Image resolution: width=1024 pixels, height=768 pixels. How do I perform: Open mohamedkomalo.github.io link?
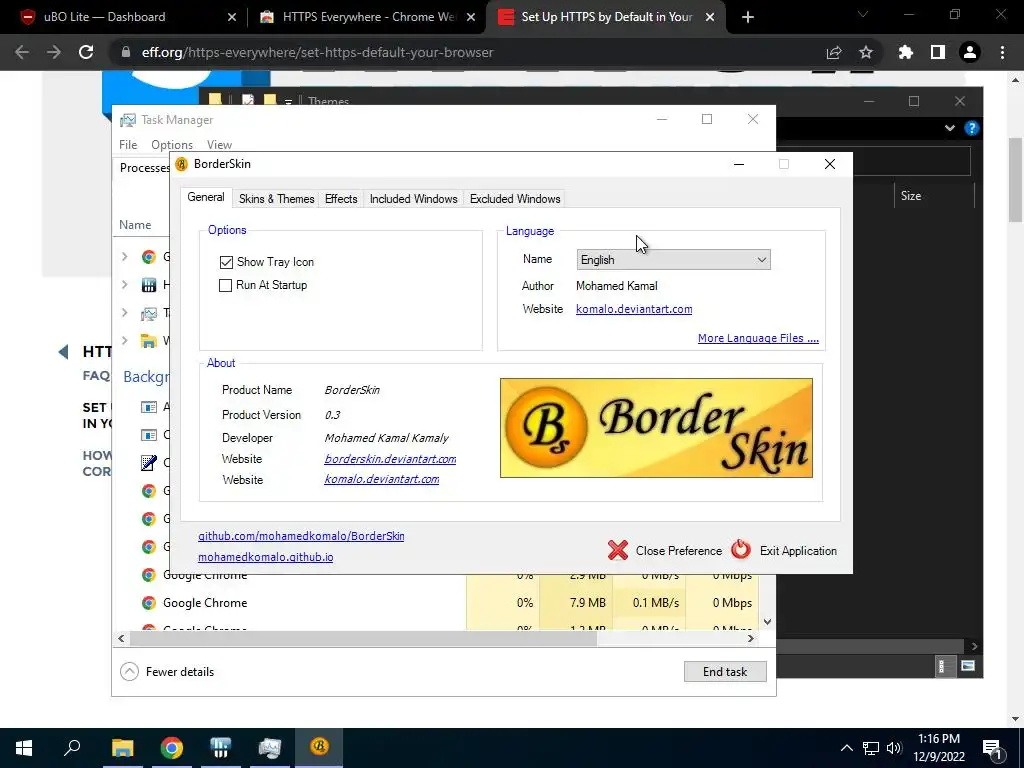[265, 557]
